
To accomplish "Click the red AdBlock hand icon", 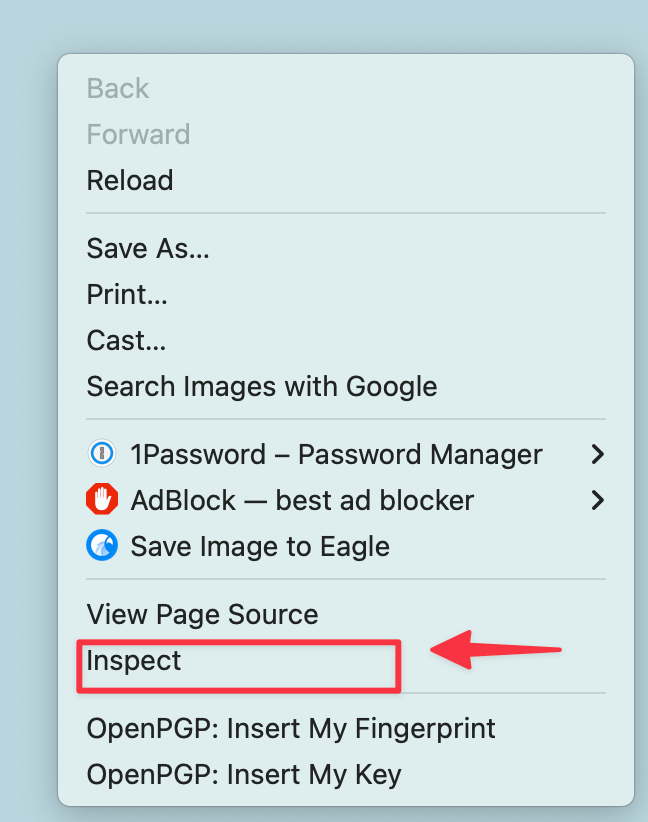I will [x=101, y=499].
